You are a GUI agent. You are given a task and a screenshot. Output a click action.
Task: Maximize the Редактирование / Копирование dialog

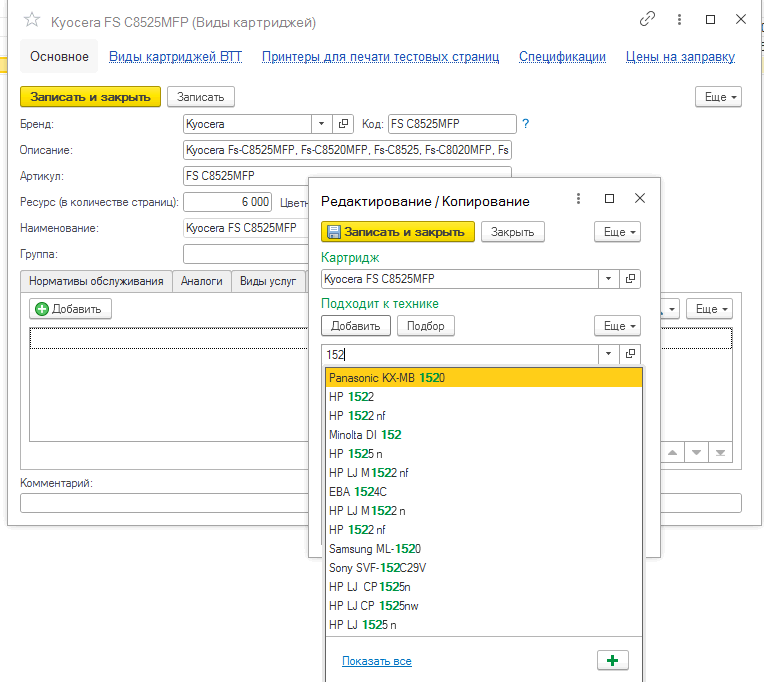609,198
